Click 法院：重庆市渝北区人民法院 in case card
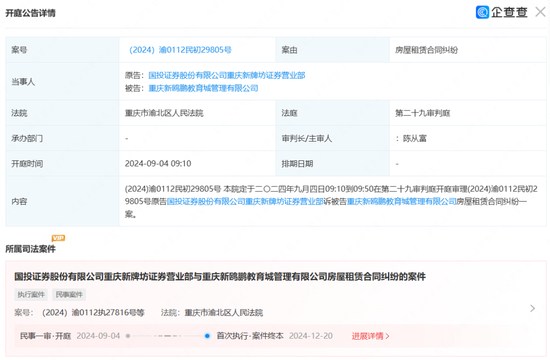 [212, 312]
